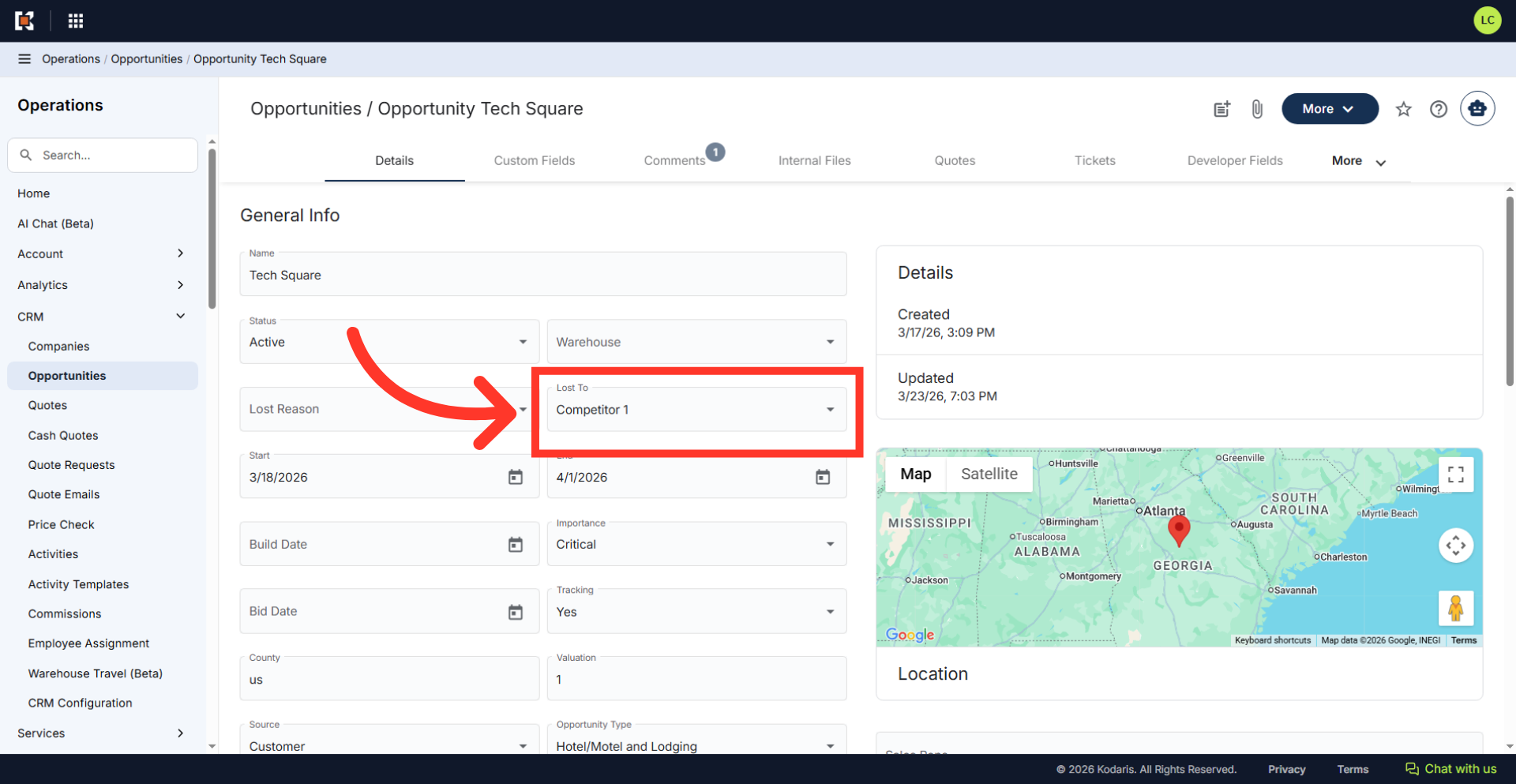
Task: Switch to the Tickets tab
Action: pos(1095,161)
